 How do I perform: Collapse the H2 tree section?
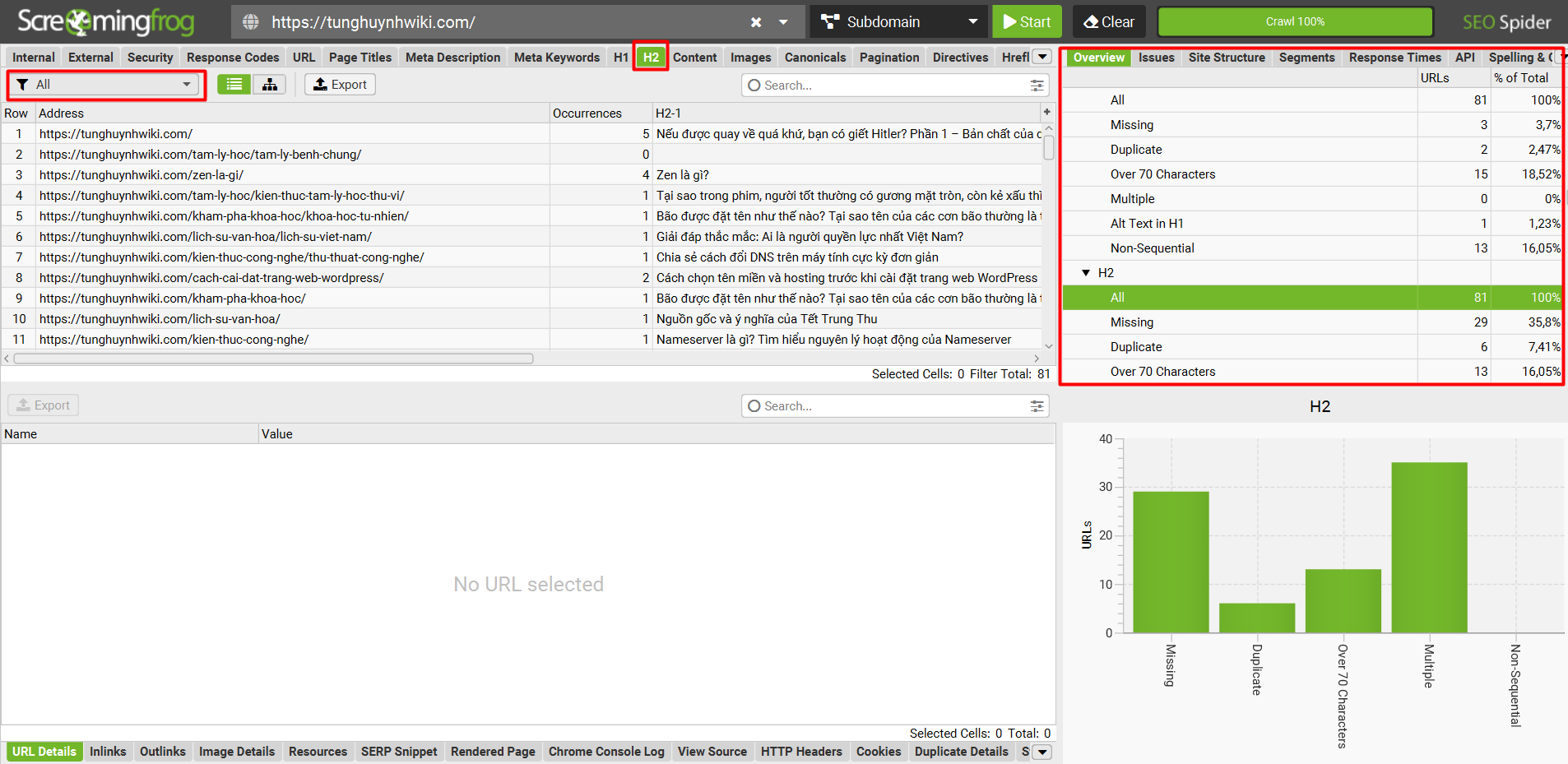pos(1086,273)
